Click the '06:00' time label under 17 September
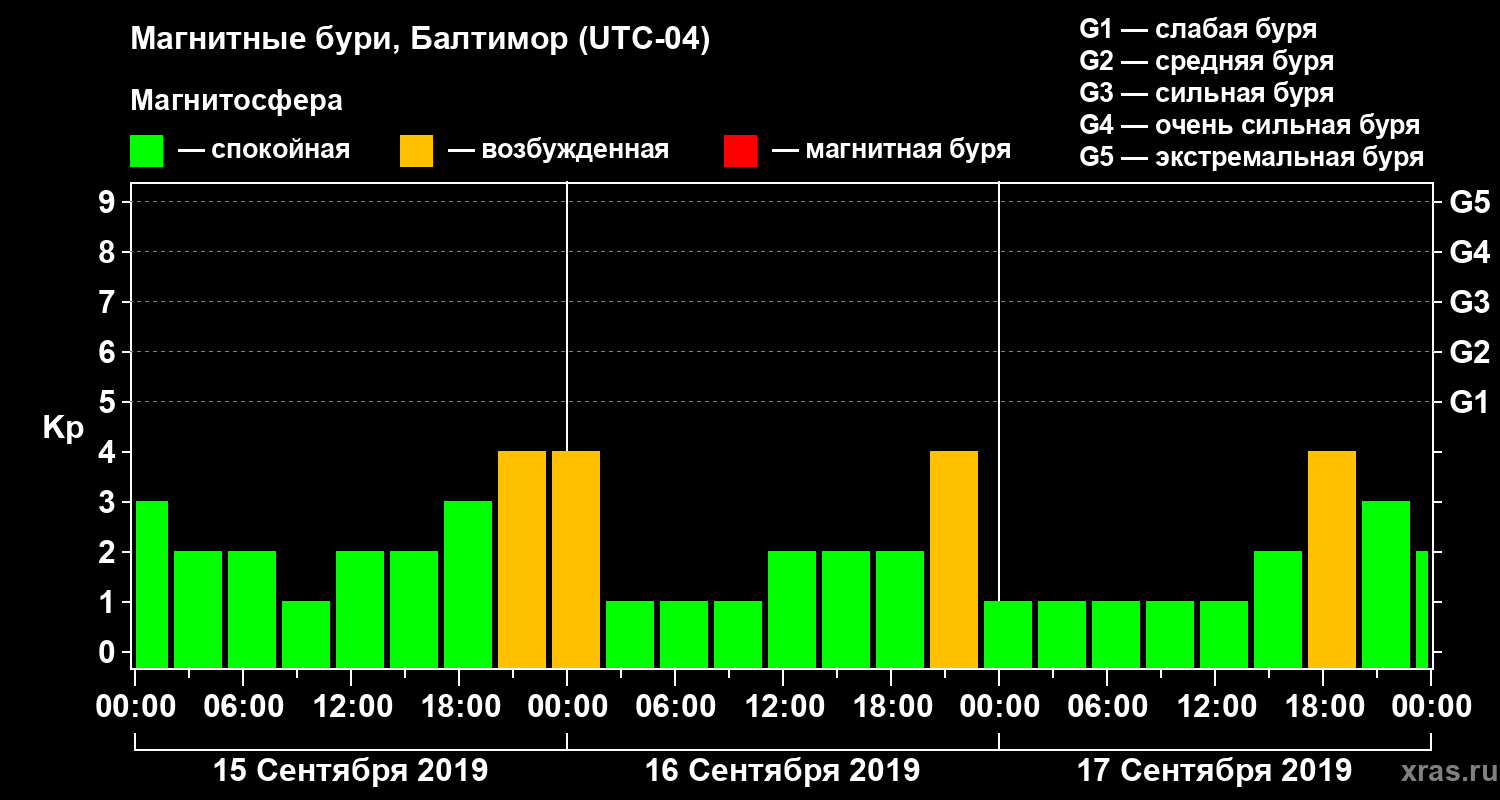Screen dimensions: 1500x800 [1107, 706]
